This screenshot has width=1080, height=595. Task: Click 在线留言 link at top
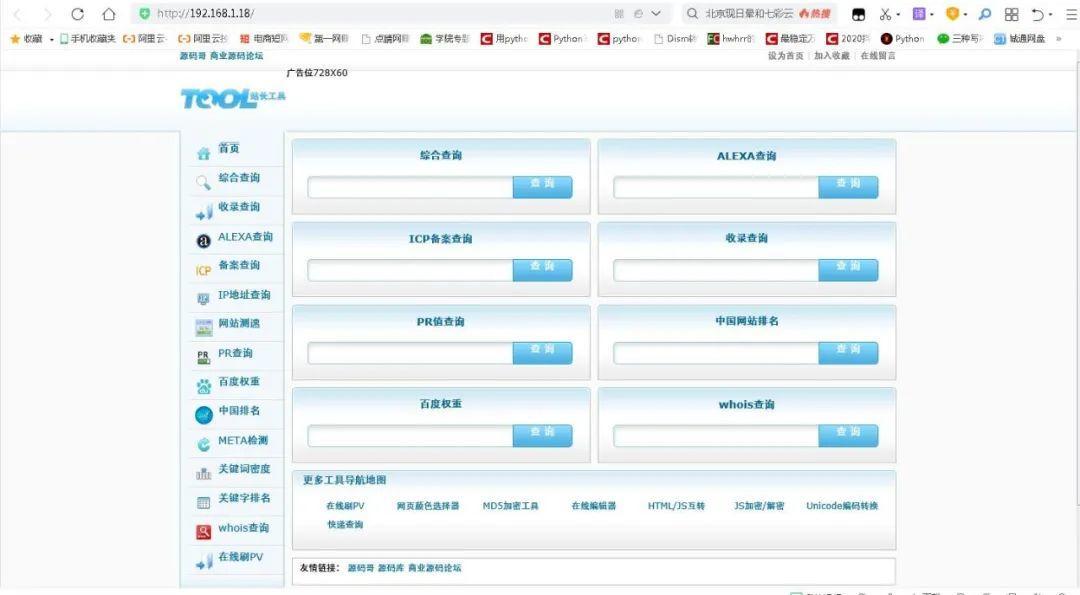[878, 56]
